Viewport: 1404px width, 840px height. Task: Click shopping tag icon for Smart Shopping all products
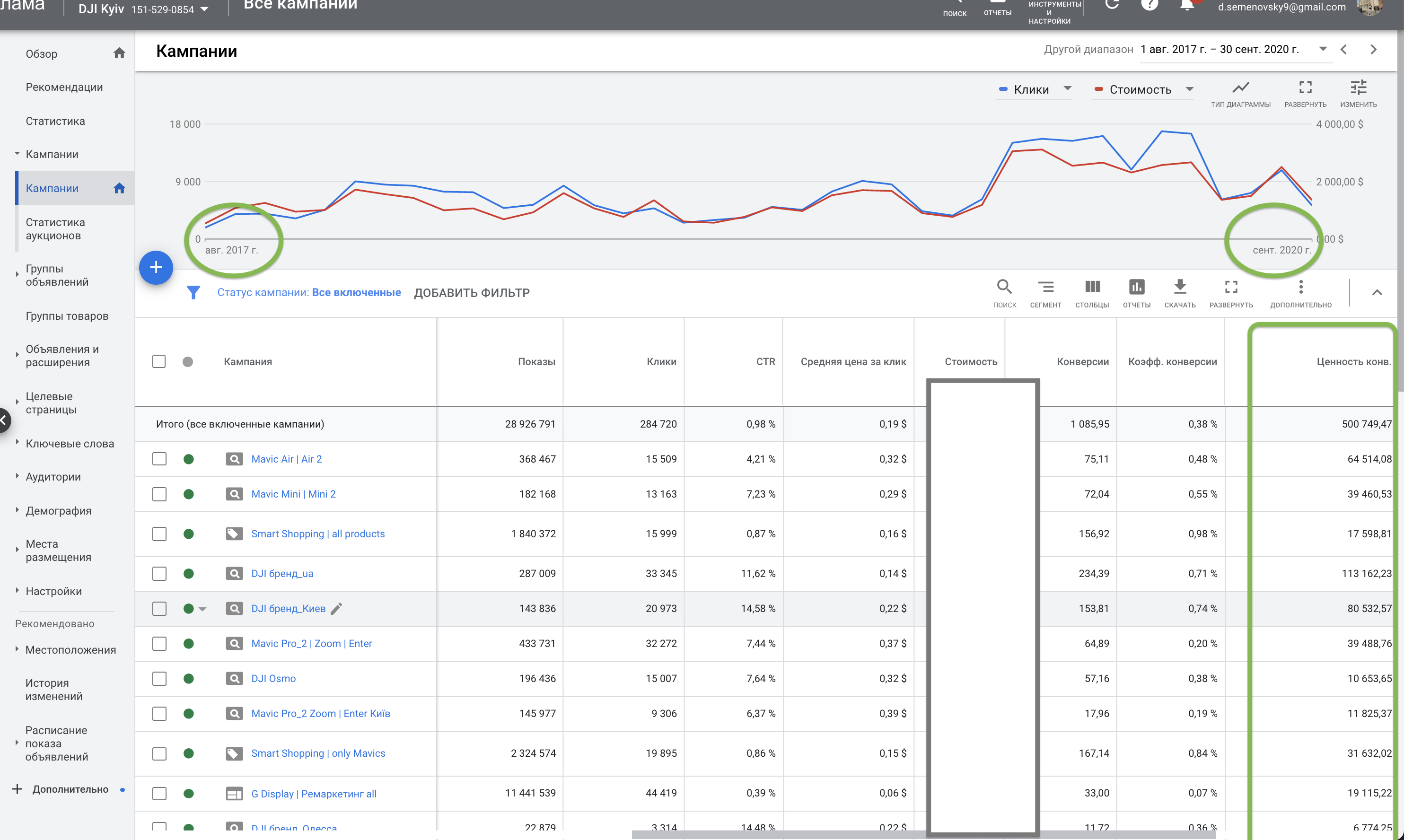(x=234, y=534)
